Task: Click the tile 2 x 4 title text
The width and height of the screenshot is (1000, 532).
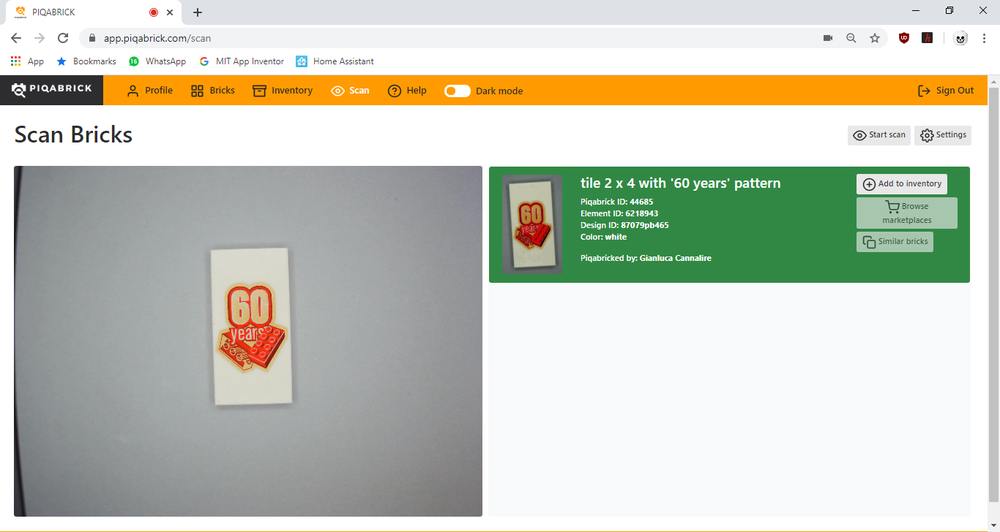Action: tap(680, 183)
